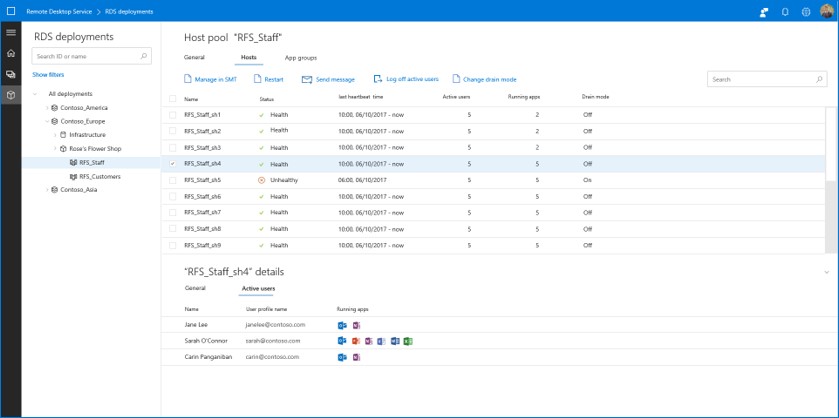Click Sarah O'Connor's Word app icon
The width and height of the screenshot is (839, 418).
pos(395,341)
